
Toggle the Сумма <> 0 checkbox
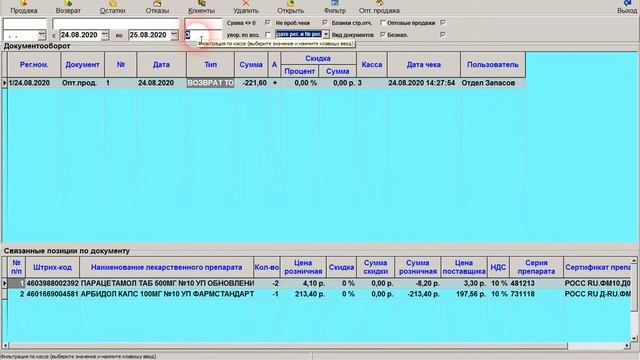coord(268,23)
